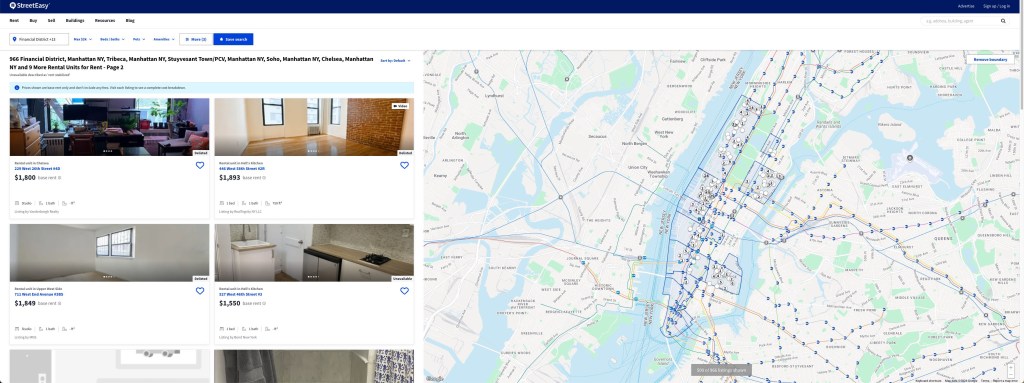1024x383 pixels.
Task: Click the info icon in blue price notice
Action: [17, 88]
